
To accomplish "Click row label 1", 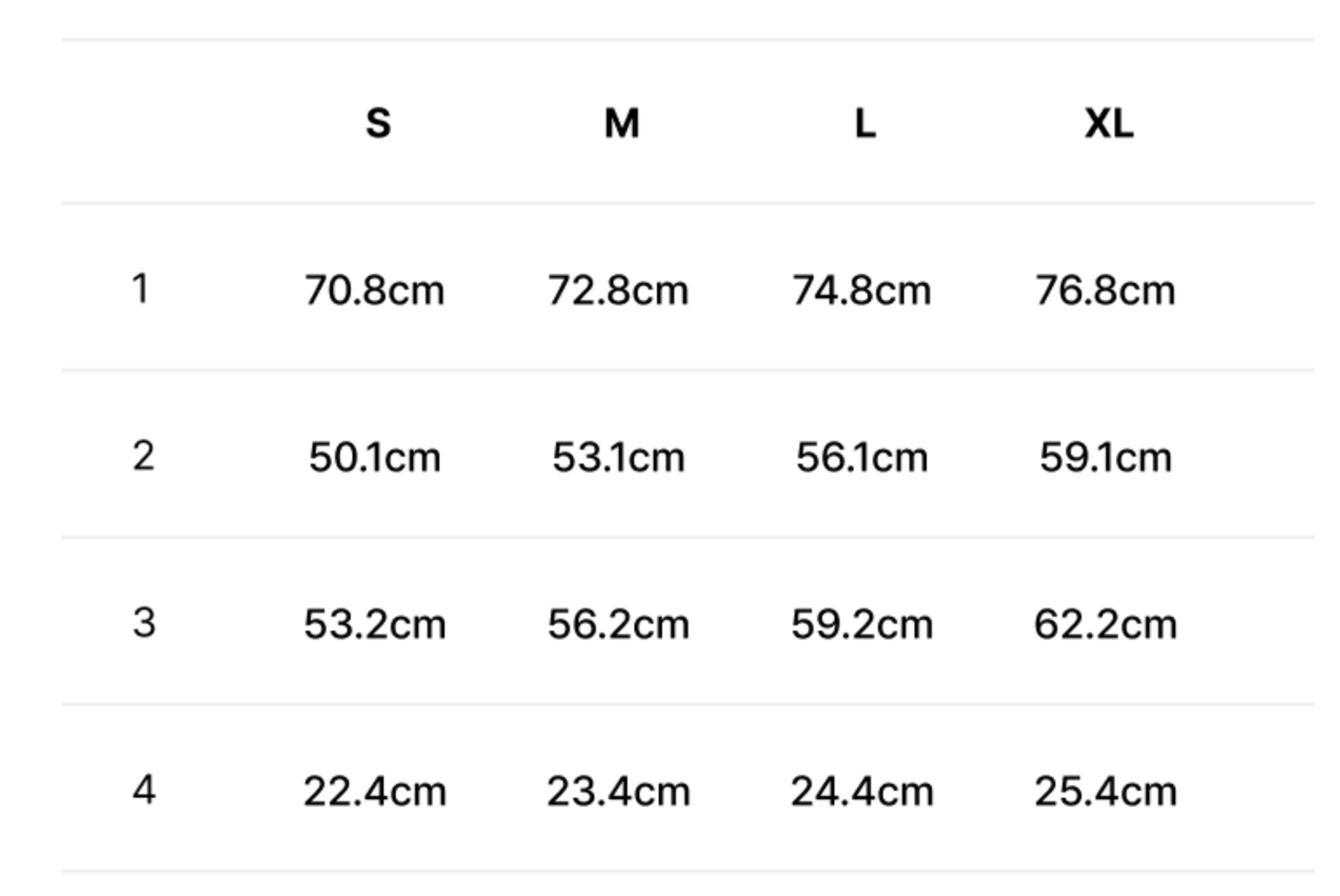I will (140, 289).
